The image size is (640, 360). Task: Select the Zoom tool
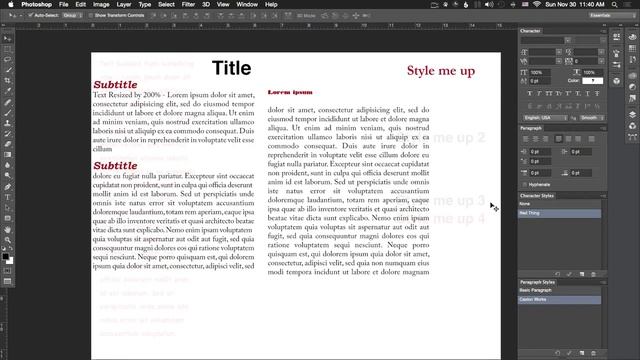(7, 240)
